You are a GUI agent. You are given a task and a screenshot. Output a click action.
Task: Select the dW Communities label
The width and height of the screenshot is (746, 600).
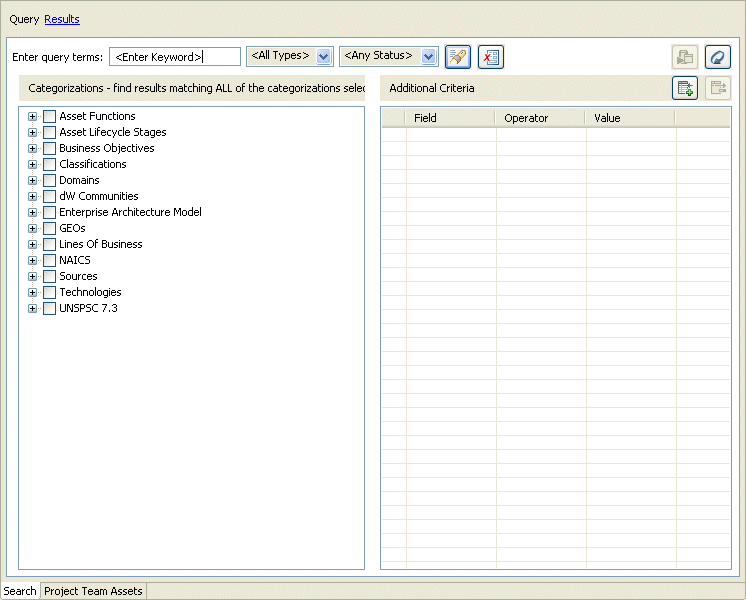(99, 196)
